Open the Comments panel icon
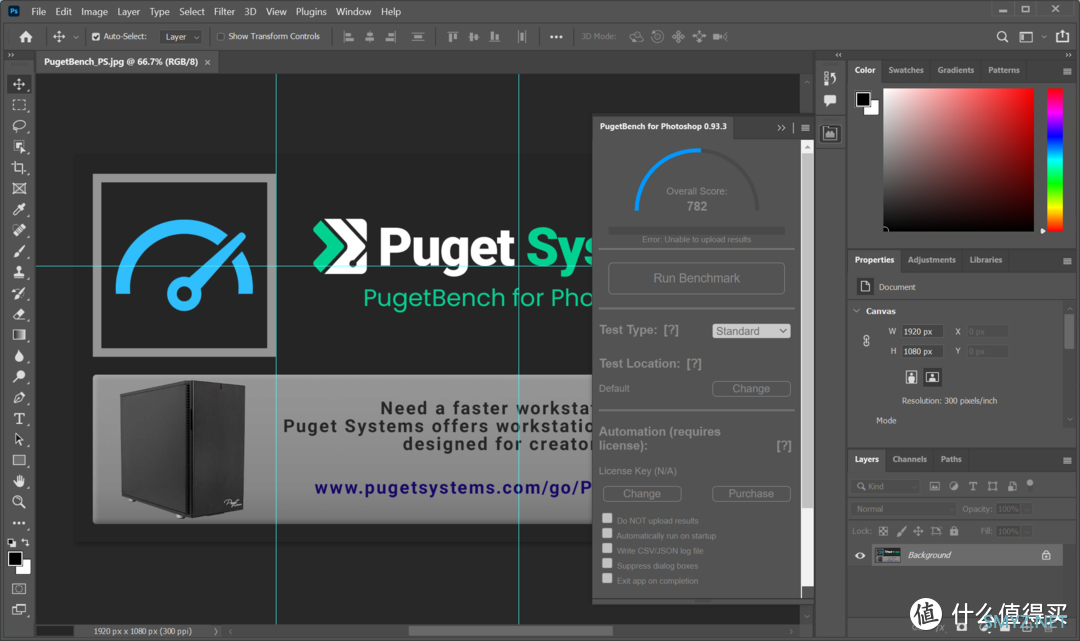The image size is (1080, 641). [830, 101]
